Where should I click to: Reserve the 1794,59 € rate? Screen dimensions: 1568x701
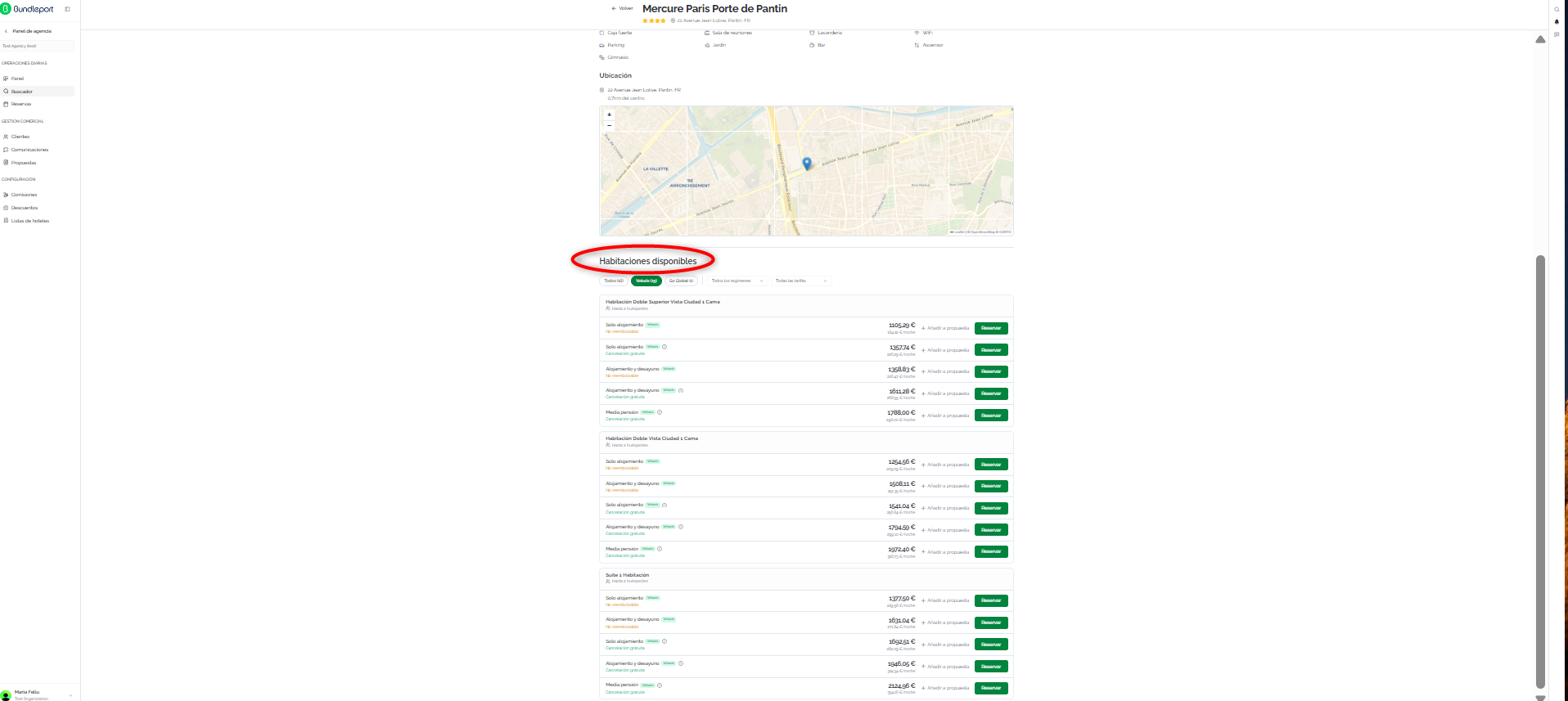coord(991,530)
